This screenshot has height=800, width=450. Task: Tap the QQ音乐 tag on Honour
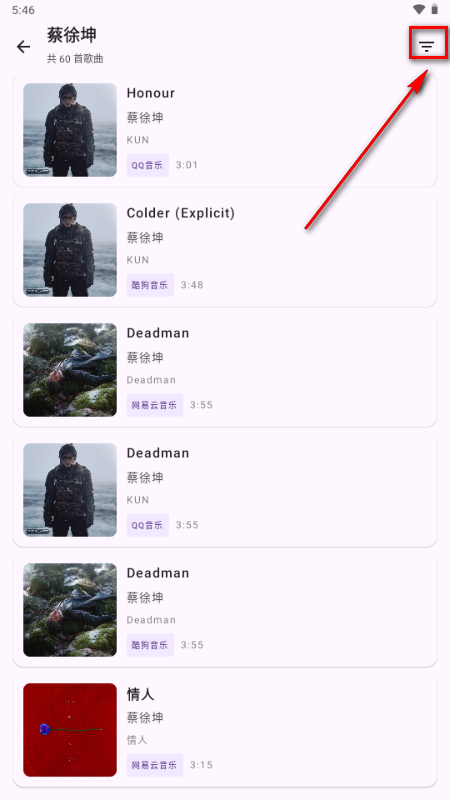tap(148, 165)
